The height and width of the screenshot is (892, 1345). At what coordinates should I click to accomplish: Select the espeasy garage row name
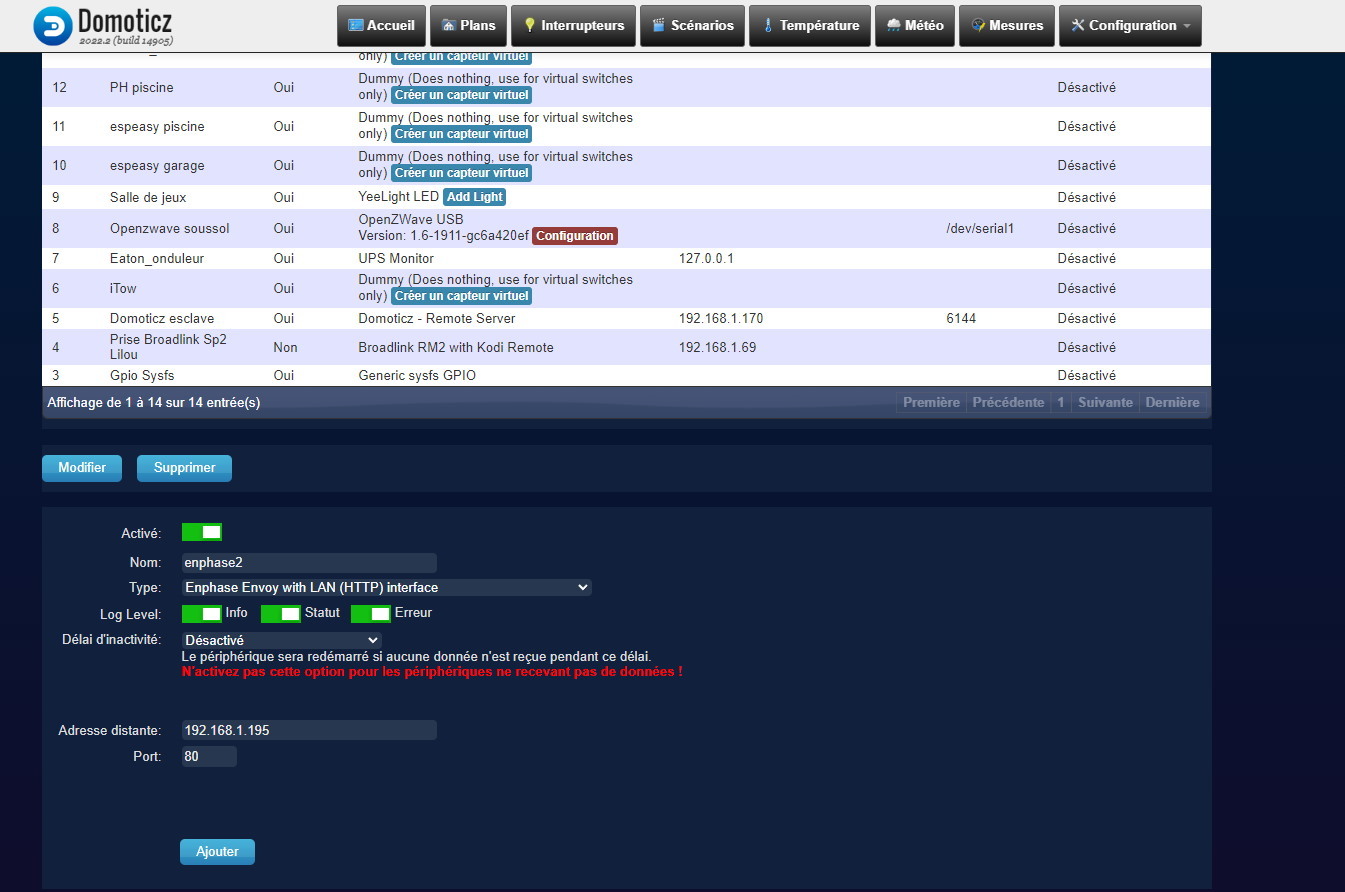coord(157,166)
